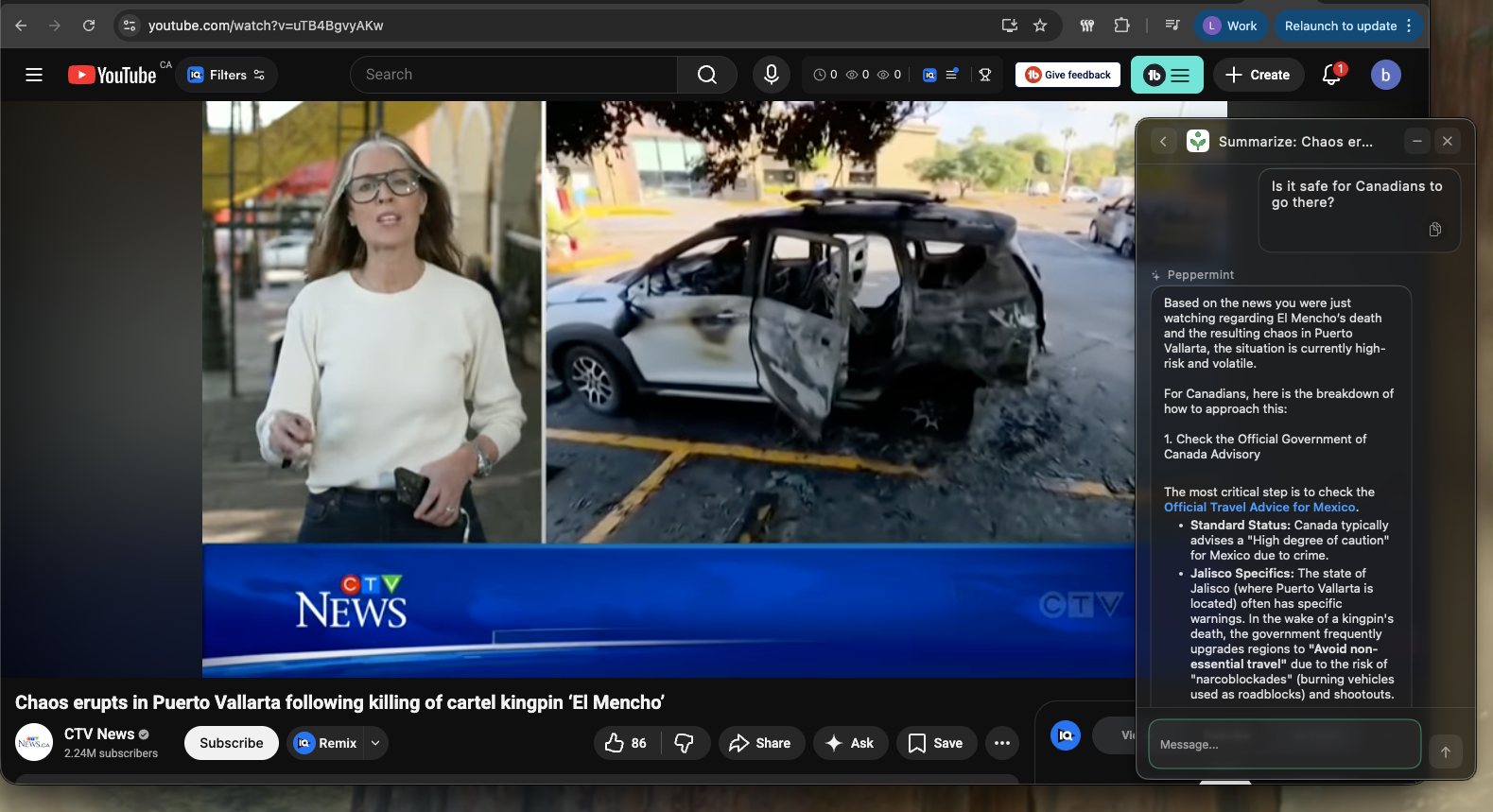Click the send arrow button in the chat
Image resolution: width=1493 pixels, height=812 pixels.
[1446, 752]
